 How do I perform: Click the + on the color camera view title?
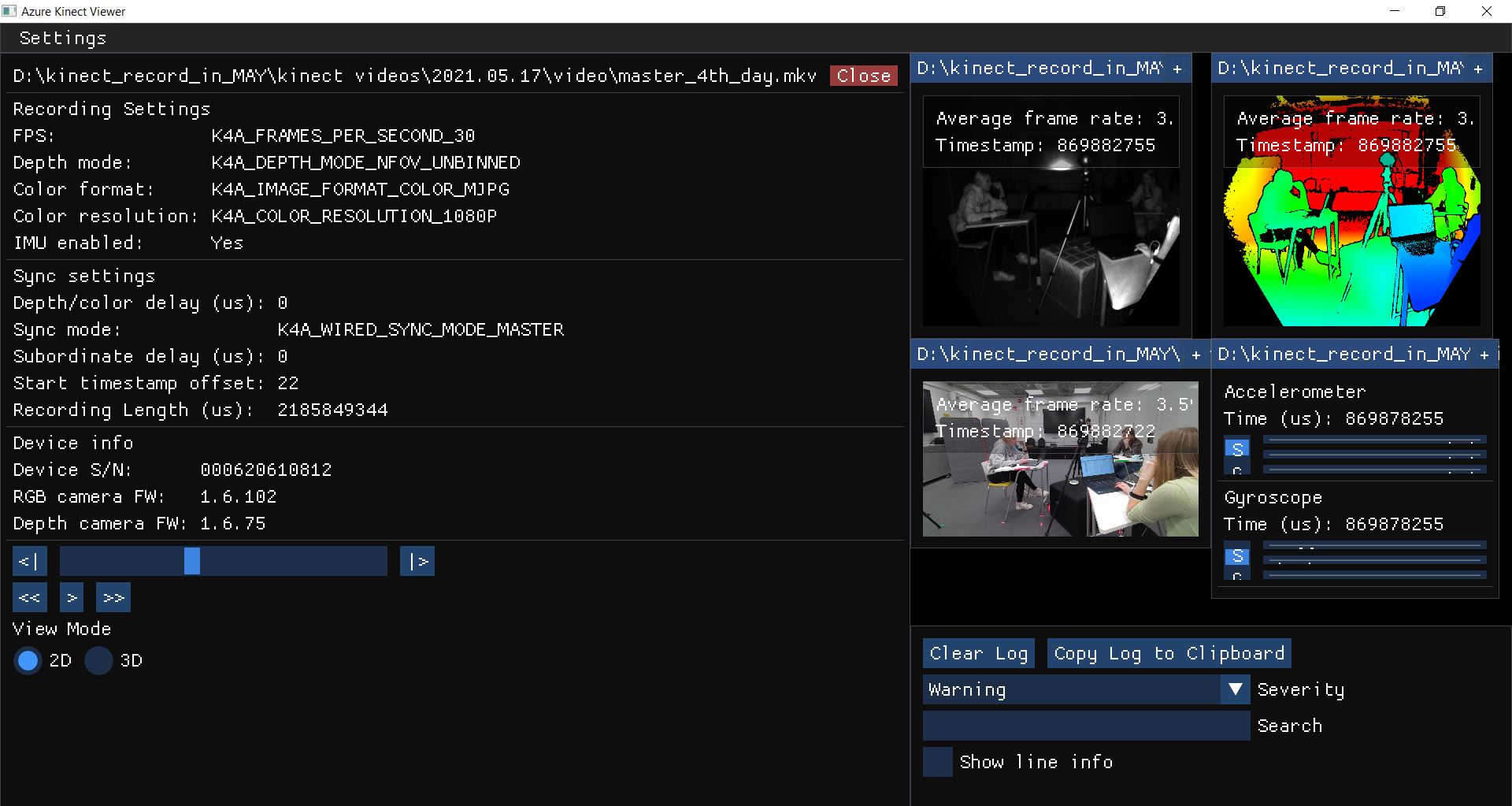click(x=1196, y=355)
